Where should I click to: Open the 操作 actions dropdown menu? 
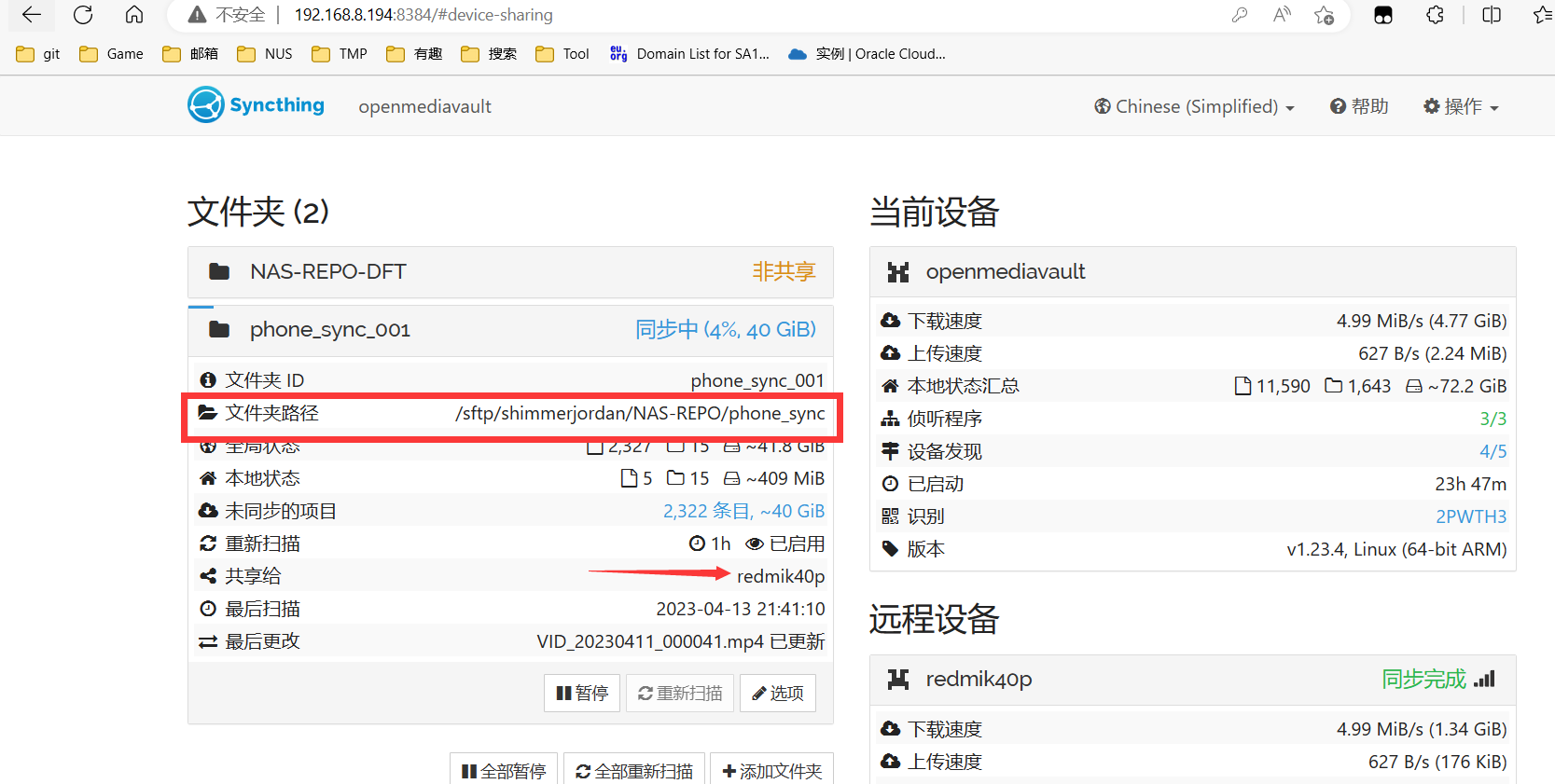click(1461, 106)
